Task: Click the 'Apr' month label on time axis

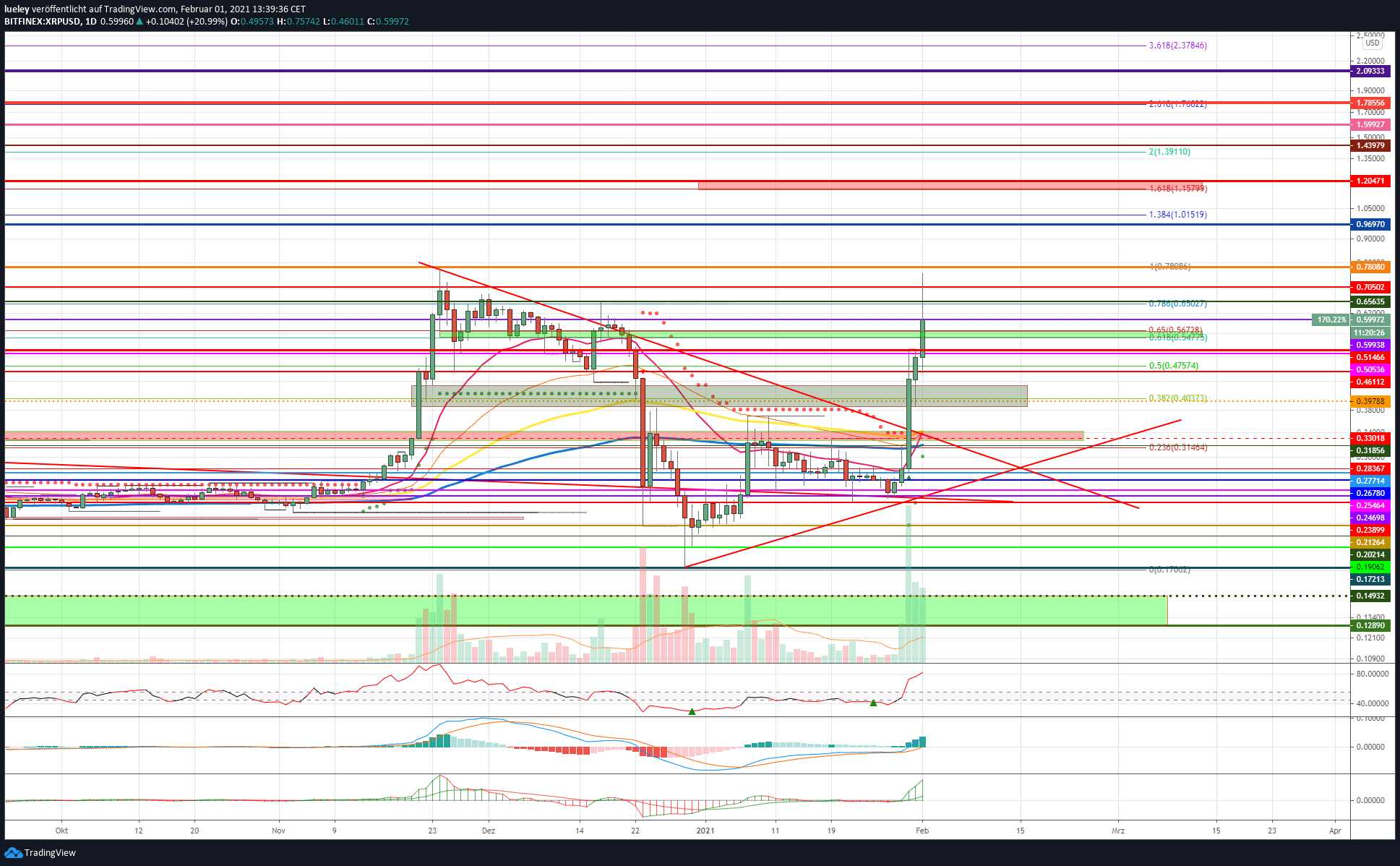Action: [x=1335, y=831]
